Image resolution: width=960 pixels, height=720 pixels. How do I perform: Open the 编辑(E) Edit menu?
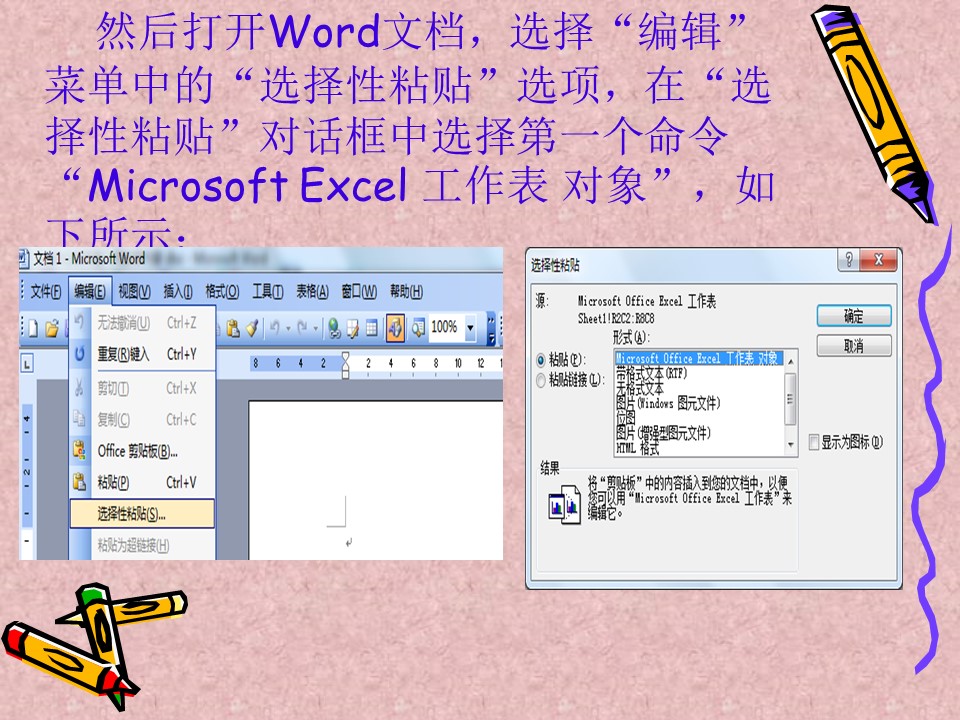tap(89, 292)
